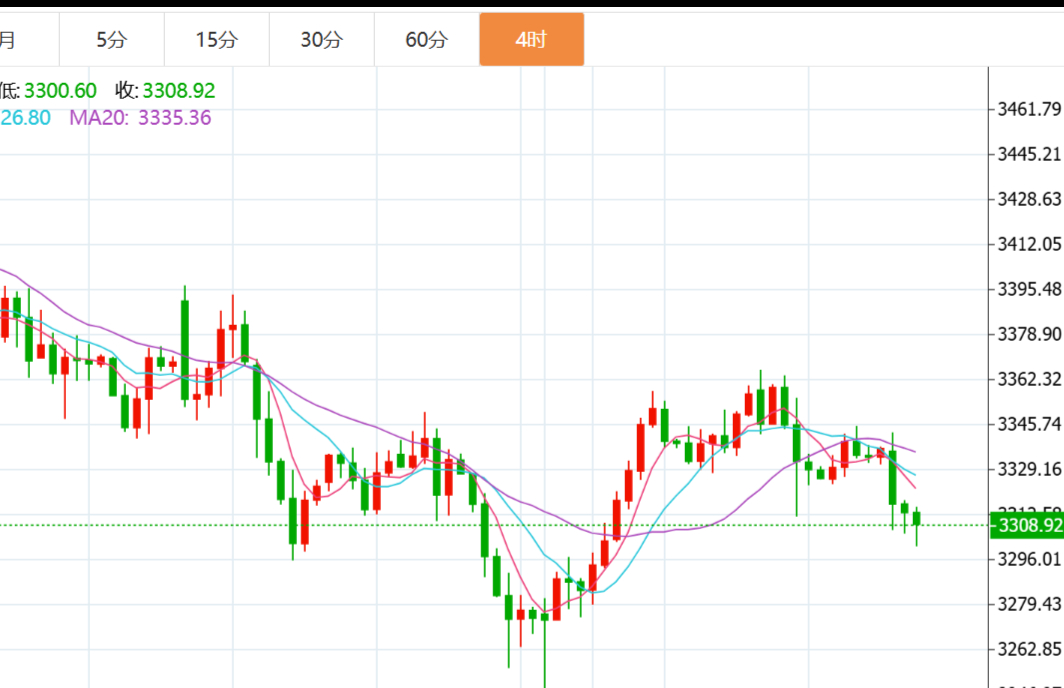1064x688 pixels.
Task: Select the highlighted 4时 tab
Action: pyautogui.click(x=531, y=39)
